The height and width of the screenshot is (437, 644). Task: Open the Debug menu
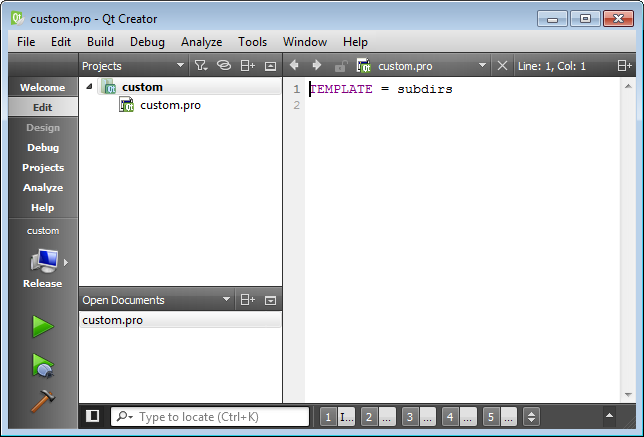[147, 42]
